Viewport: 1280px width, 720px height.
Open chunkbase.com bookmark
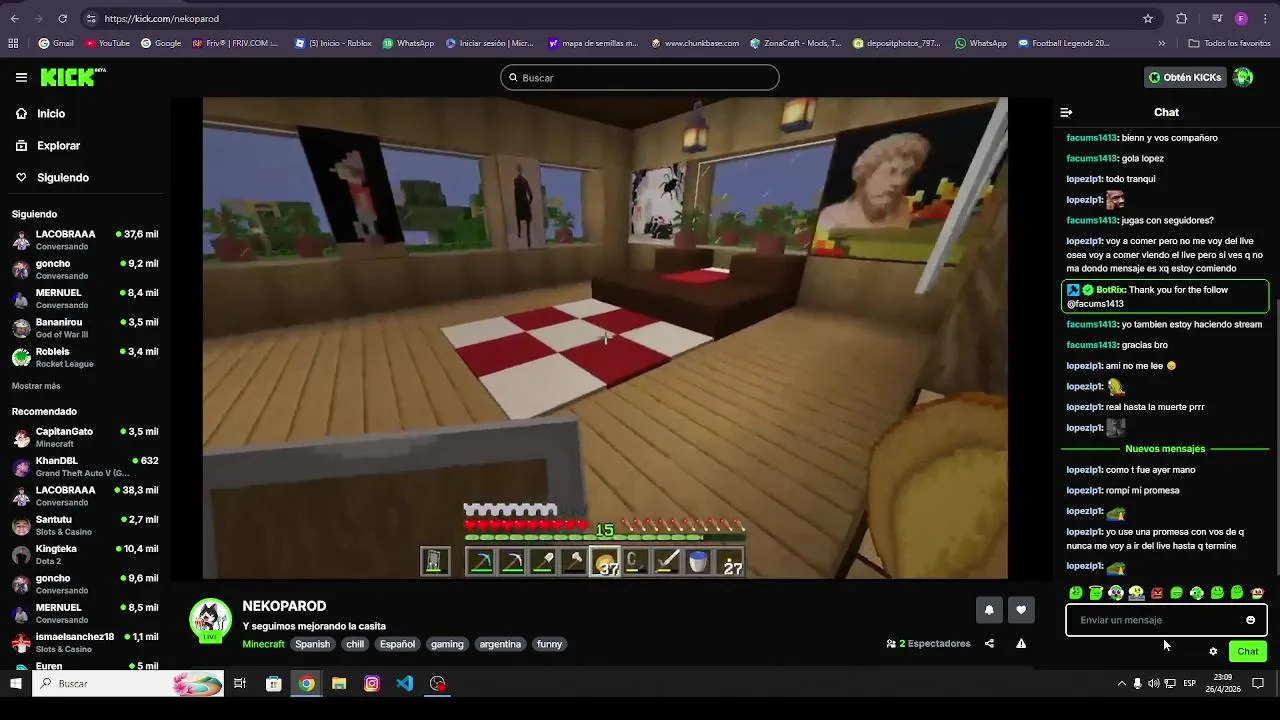point(695,43)
